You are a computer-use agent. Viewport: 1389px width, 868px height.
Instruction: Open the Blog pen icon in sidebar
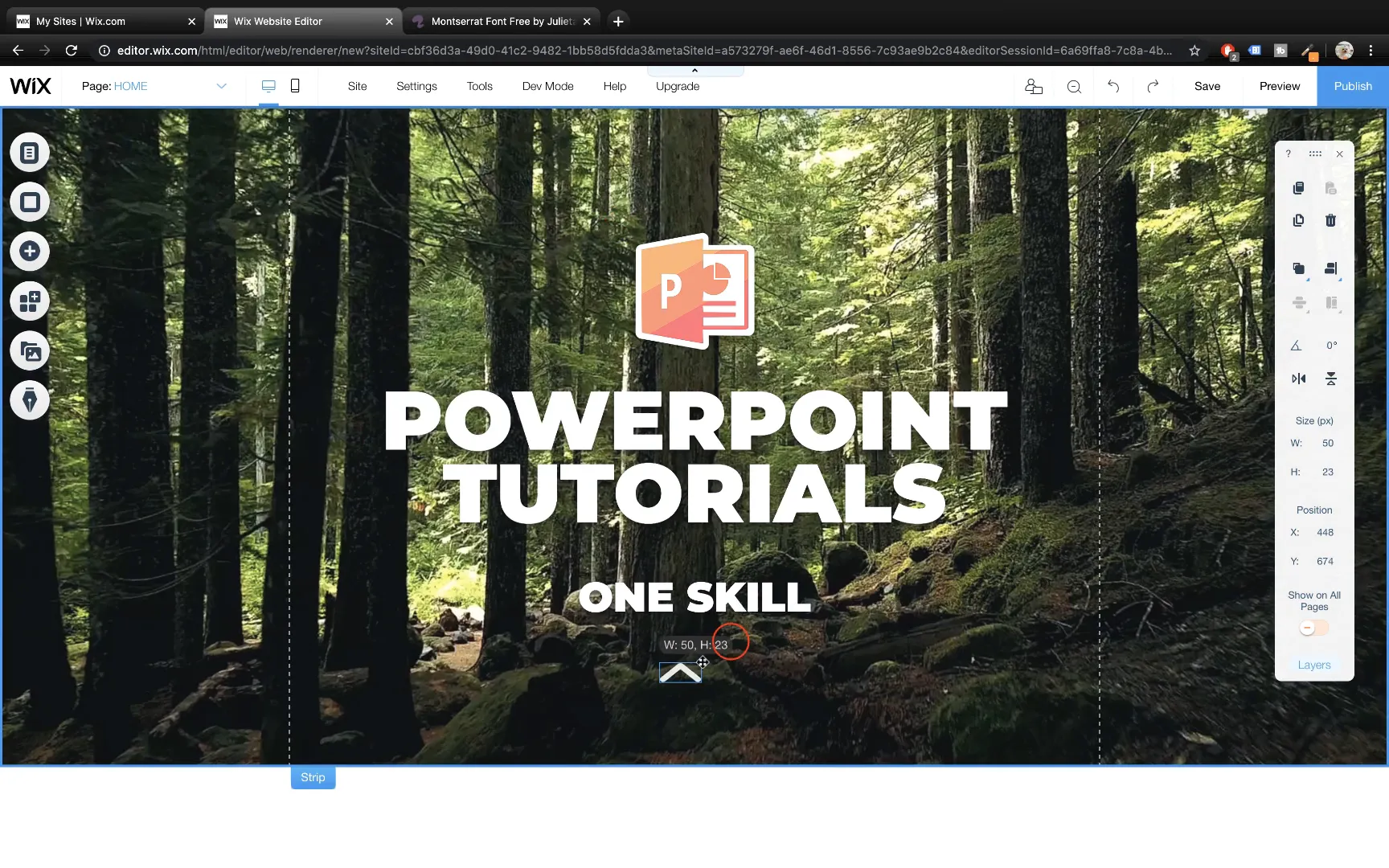click(x=30, y=400)
